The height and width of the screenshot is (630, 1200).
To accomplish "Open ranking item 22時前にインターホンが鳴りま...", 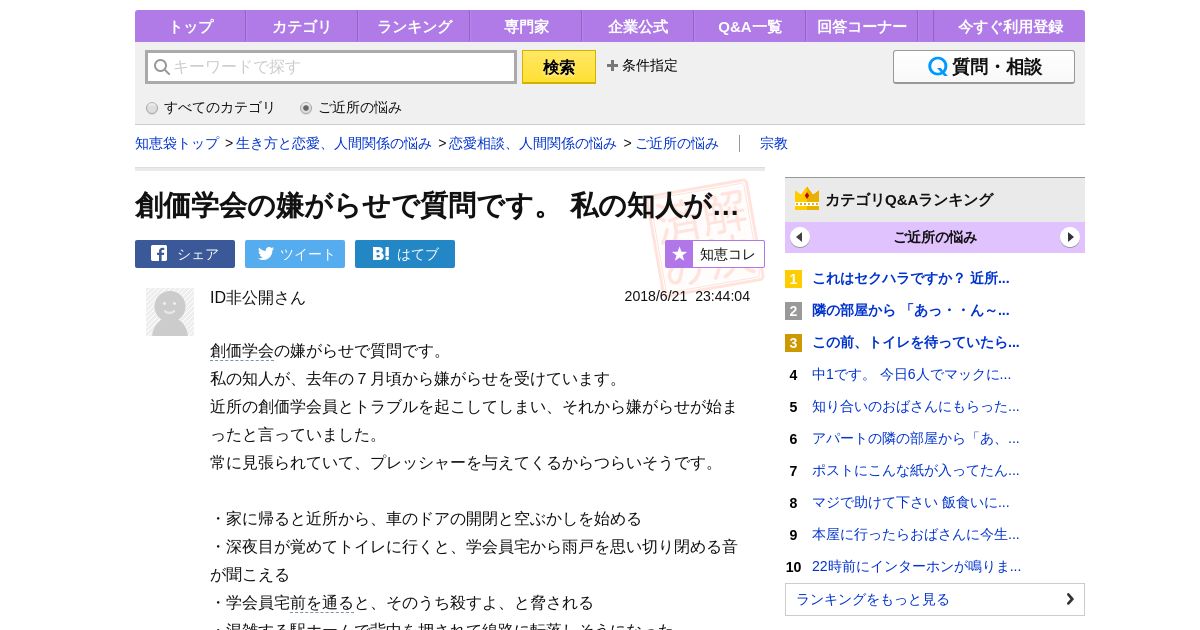I will point(917,567).
